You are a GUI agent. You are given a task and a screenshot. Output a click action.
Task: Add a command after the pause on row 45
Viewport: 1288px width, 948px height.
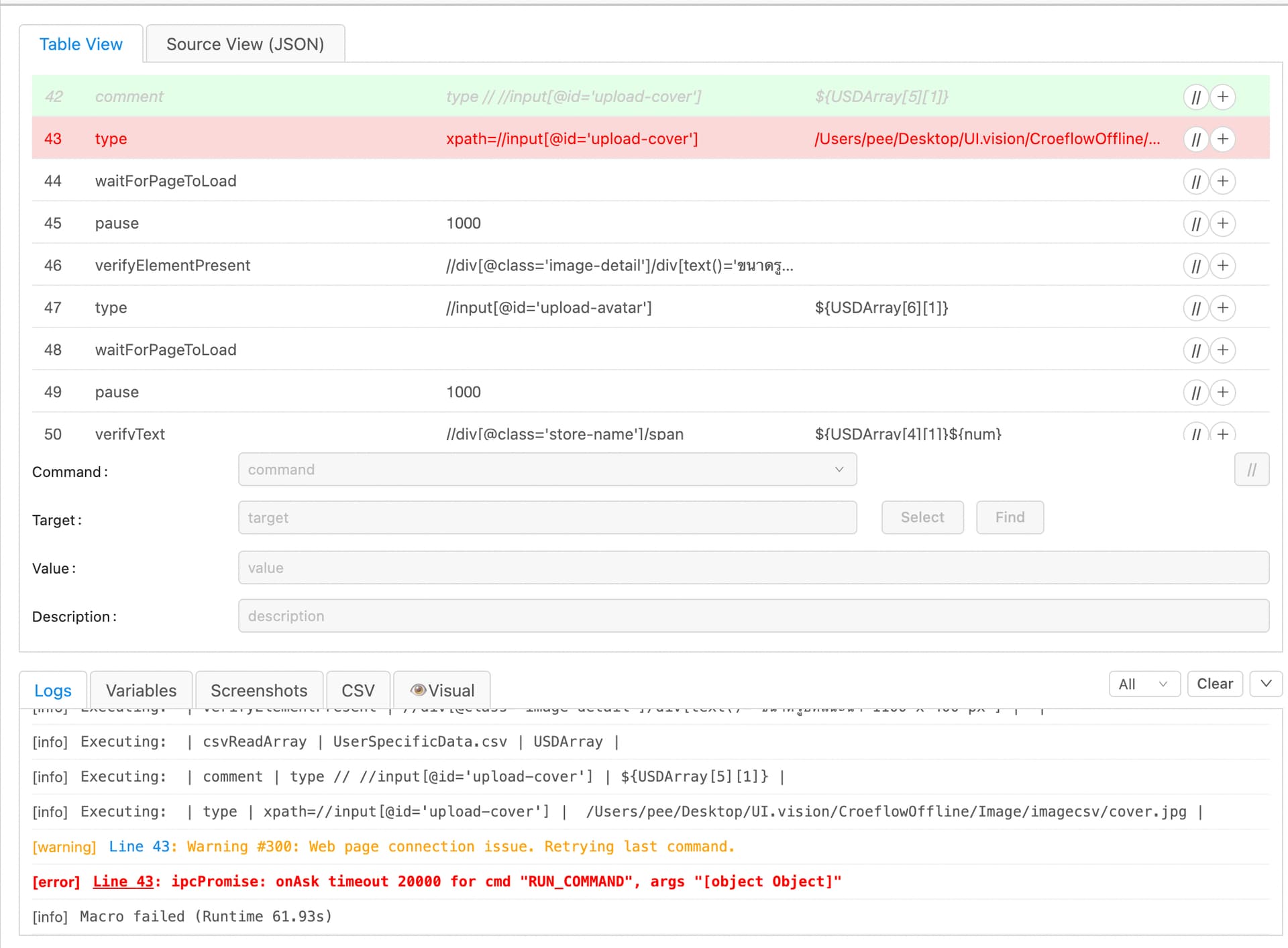pyautogui.click(x=1222, y=223)
